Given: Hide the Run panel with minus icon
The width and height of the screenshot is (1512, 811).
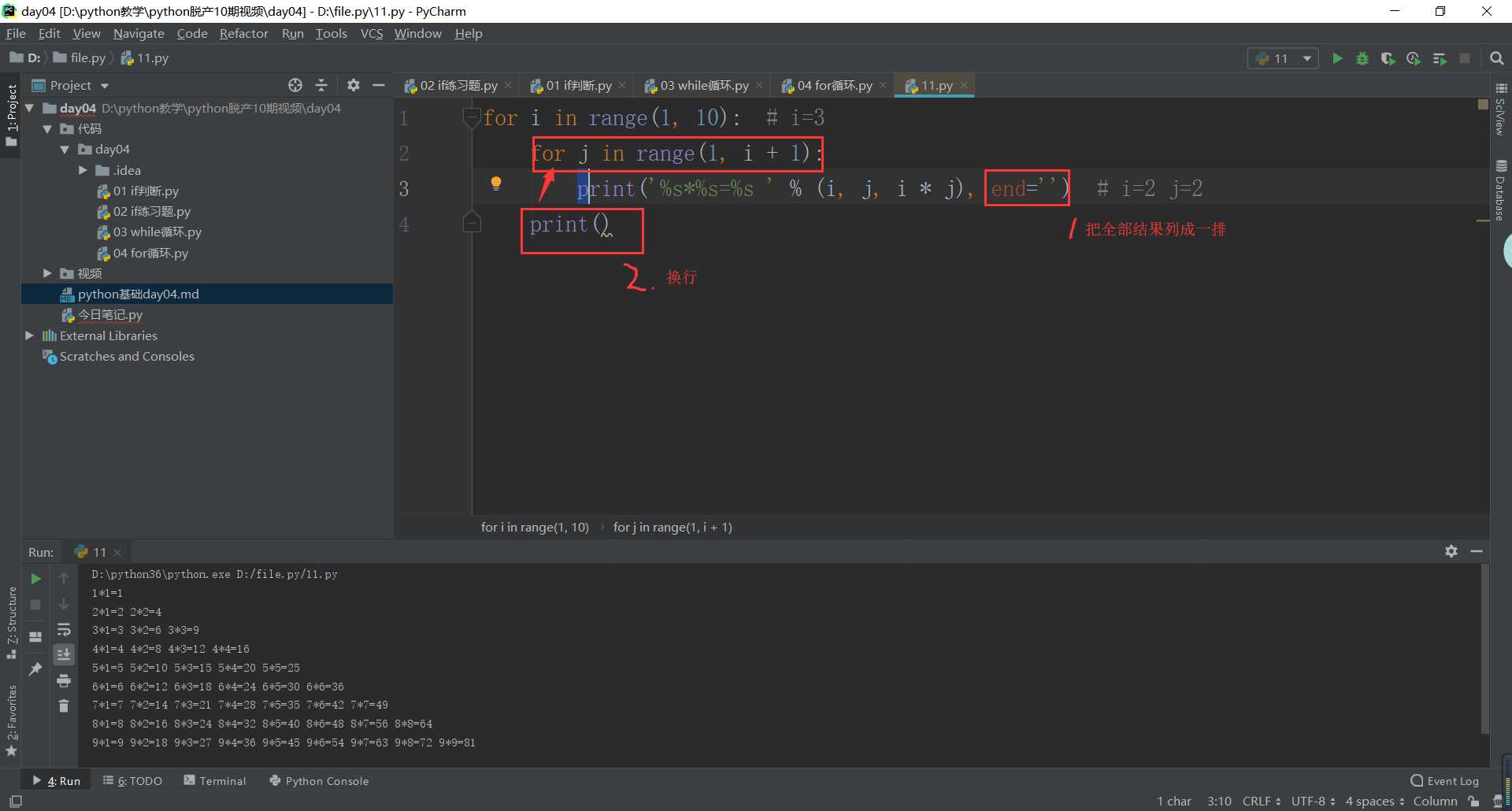Looking at the screenshot, I should pyautogui.click(x=1477, y=551).
